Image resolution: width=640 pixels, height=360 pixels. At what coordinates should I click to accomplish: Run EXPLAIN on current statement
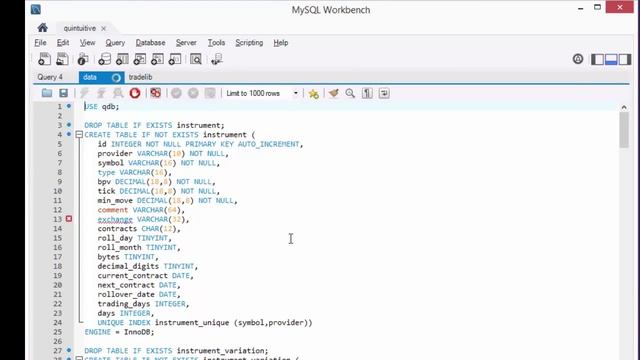coord(118,93)
